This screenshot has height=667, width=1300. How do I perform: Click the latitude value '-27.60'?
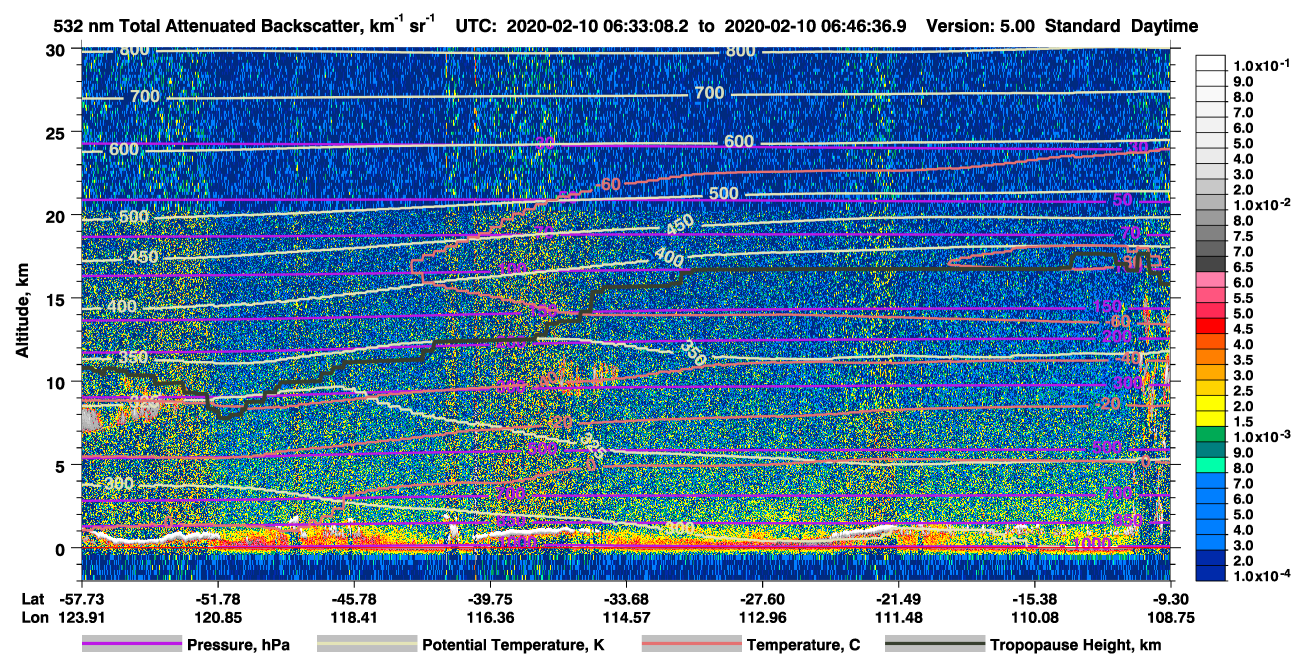pyautogui.click(x=762, y=598)
